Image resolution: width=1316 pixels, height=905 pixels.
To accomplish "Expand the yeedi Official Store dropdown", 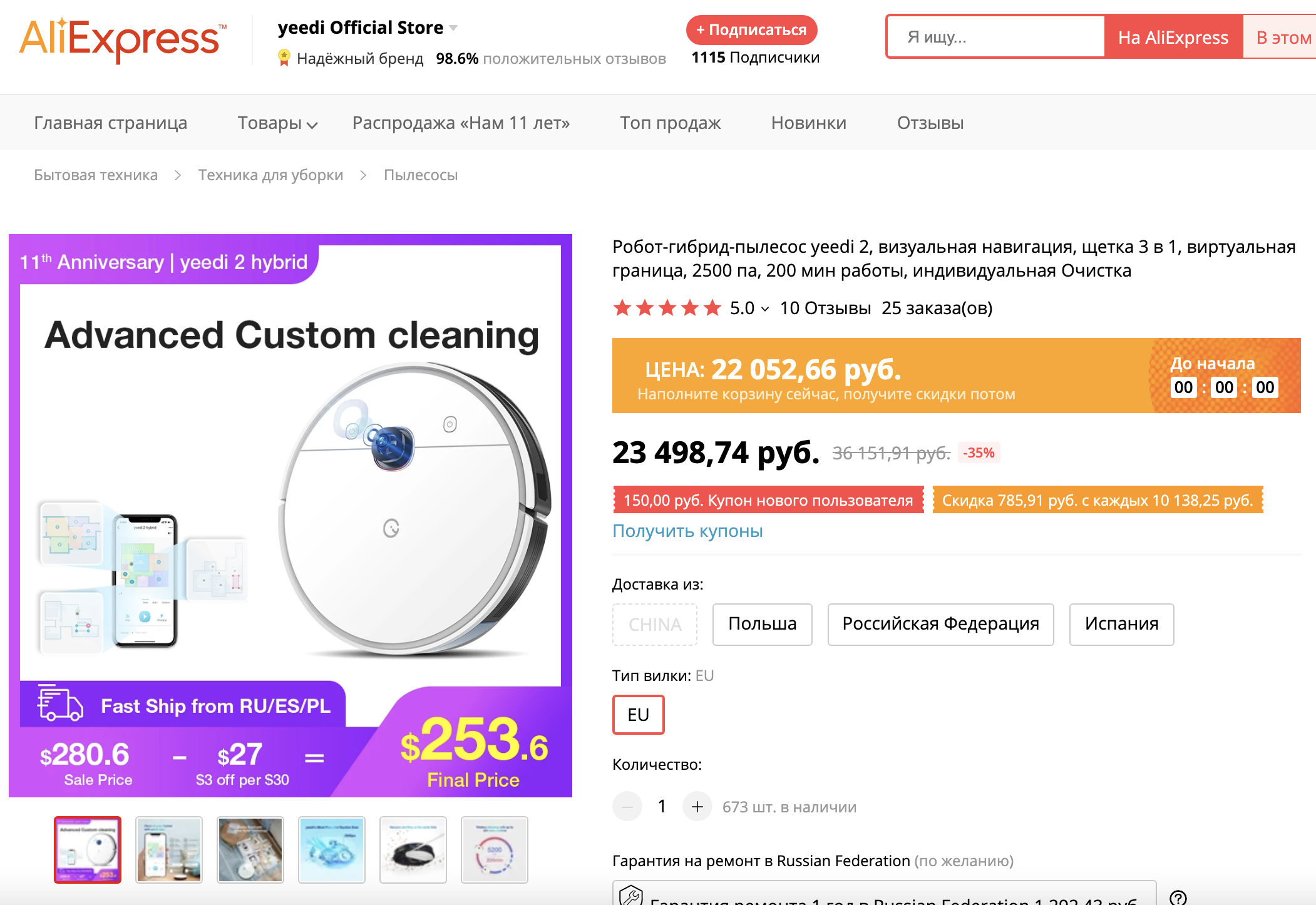I will point(453,28).
